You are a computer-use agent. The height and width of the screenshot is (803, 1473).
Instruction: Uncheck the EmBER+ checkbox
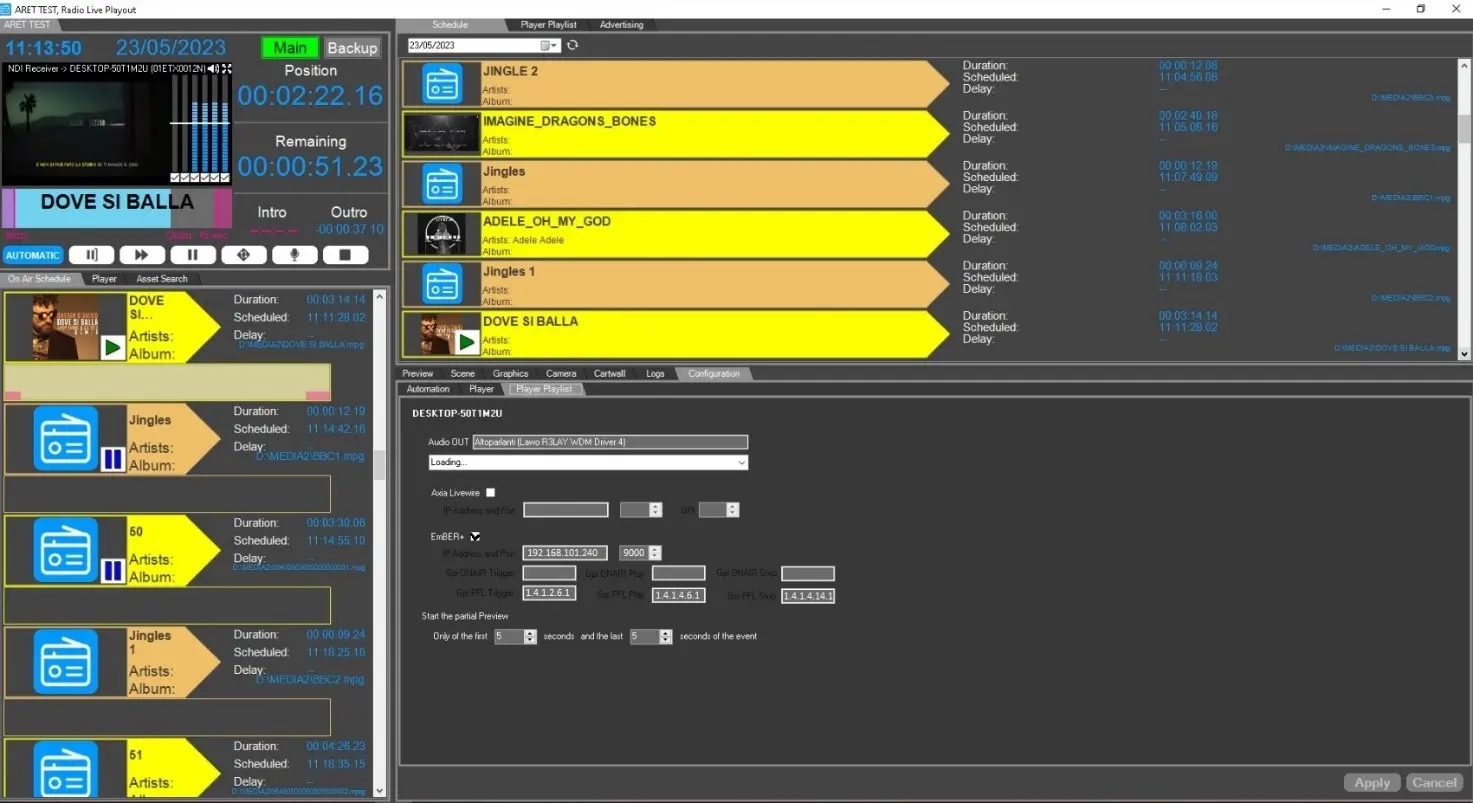(x=475, y=536)
